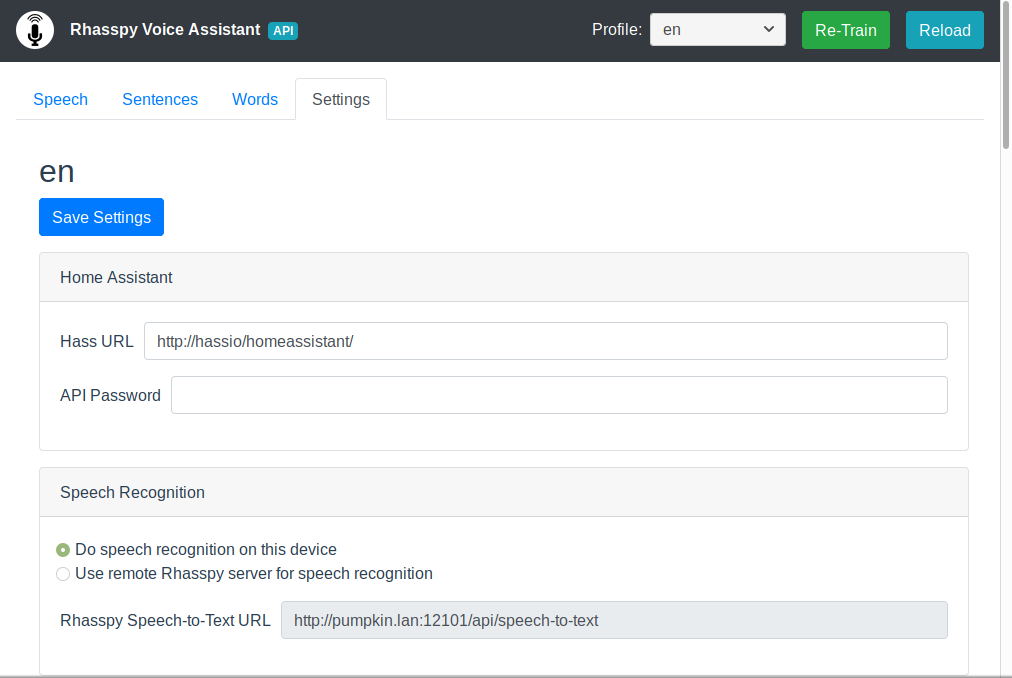Click the Rhasspy microphone logo icon
This screenshot has height=678, width=1012.
(34, 30)
